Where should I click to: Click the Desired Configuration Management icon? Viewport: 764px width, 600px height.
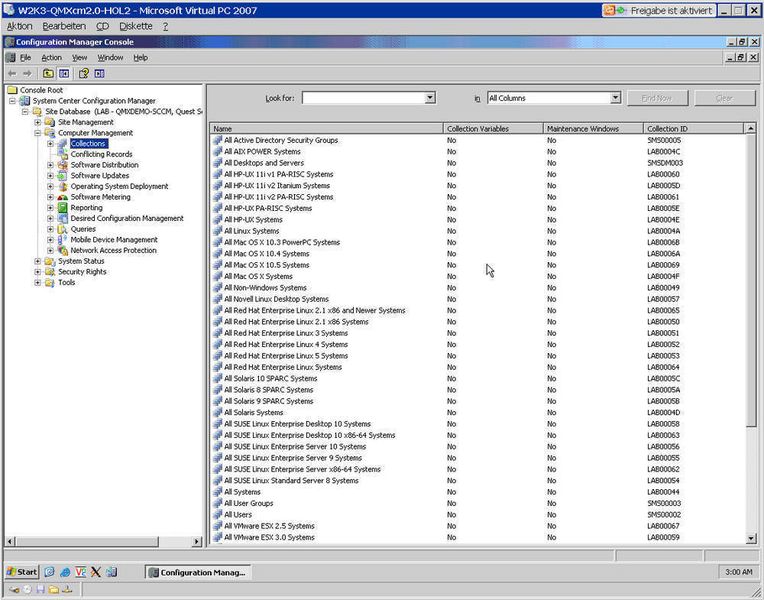tap(62, 219)
